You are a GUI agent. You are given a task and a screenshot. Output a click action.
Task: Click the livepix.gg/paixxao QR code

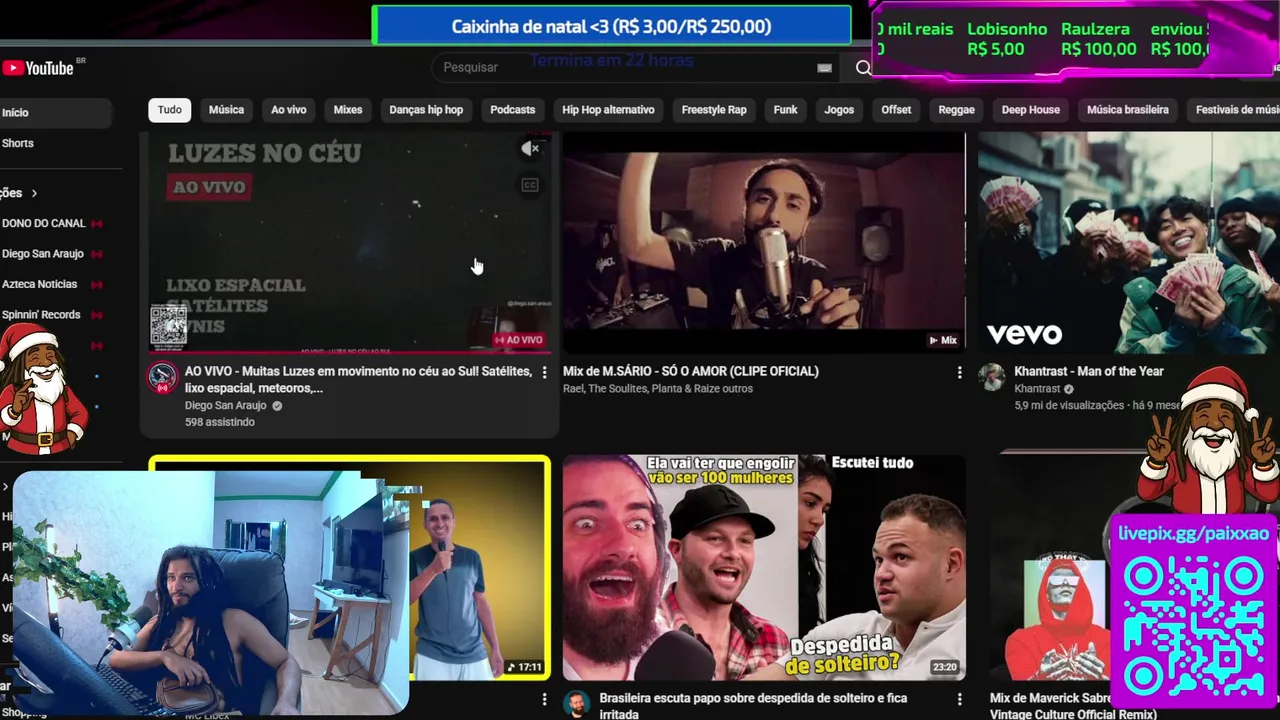(x=1193, y=627)
